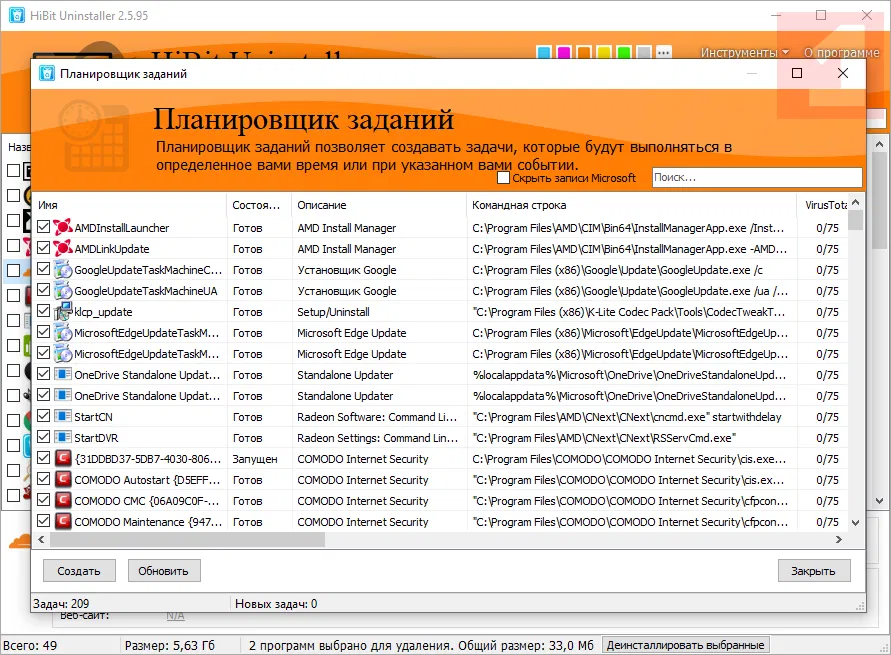This screenshot has width=891, height=655.
Task: Click the klcp_update task icon
Action: pos(63,311)
